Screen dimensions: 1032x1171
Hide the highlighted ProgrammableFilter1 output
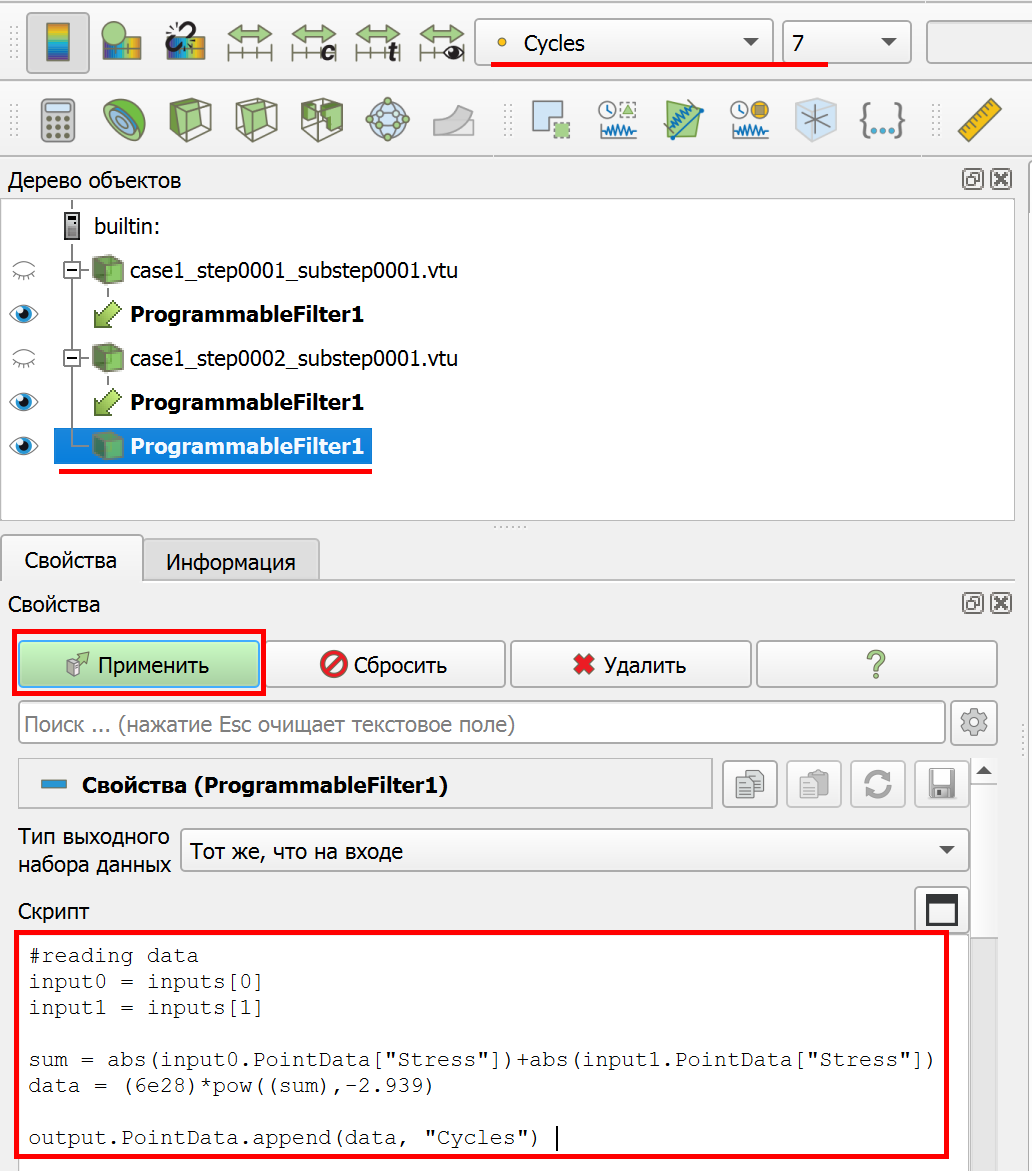(x=24, y=446)
